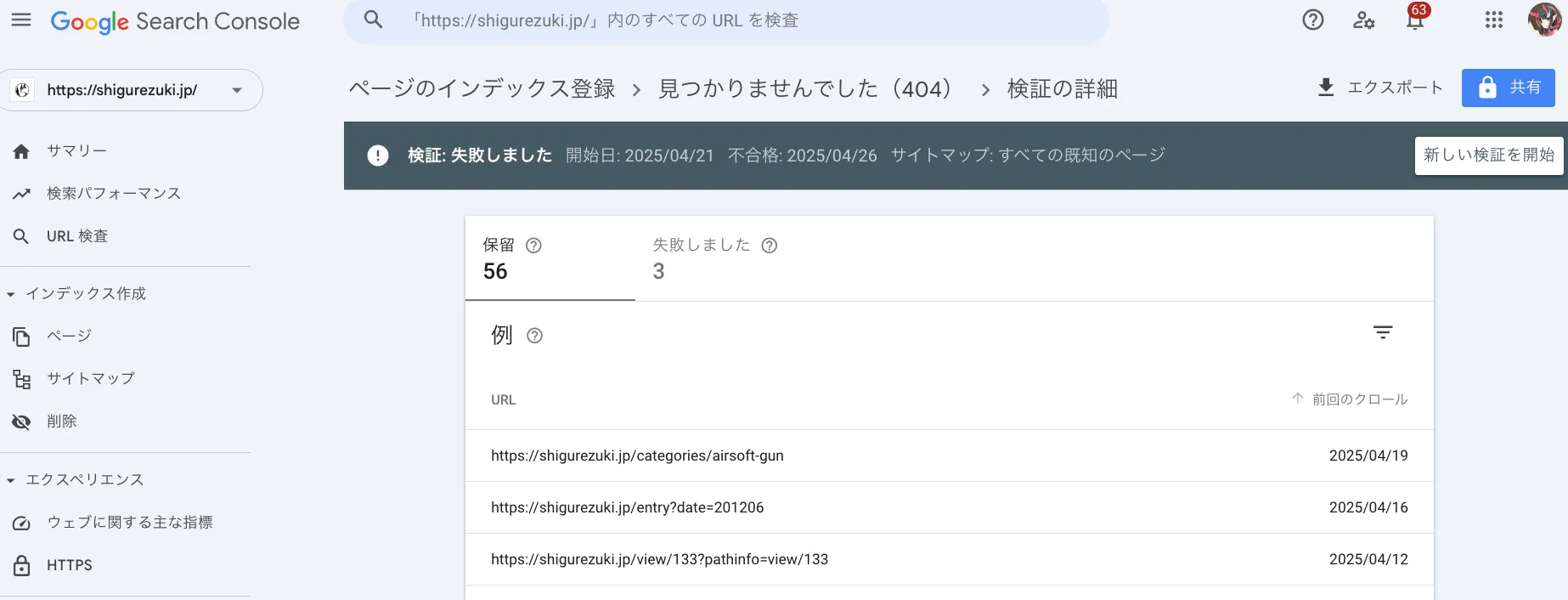Open the property selector dropdown shigurezuki.jp

coord(132,90)
